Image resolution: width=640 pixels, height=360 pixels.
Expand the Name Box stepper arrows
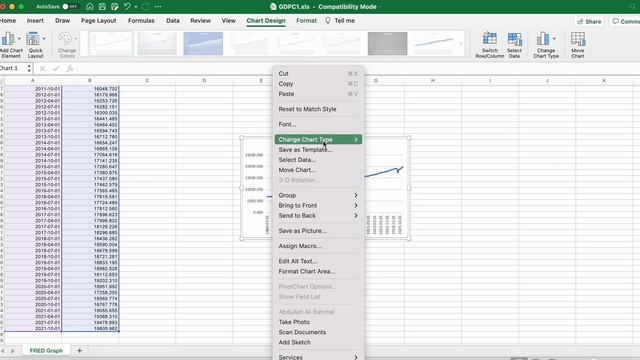point(29,68)
